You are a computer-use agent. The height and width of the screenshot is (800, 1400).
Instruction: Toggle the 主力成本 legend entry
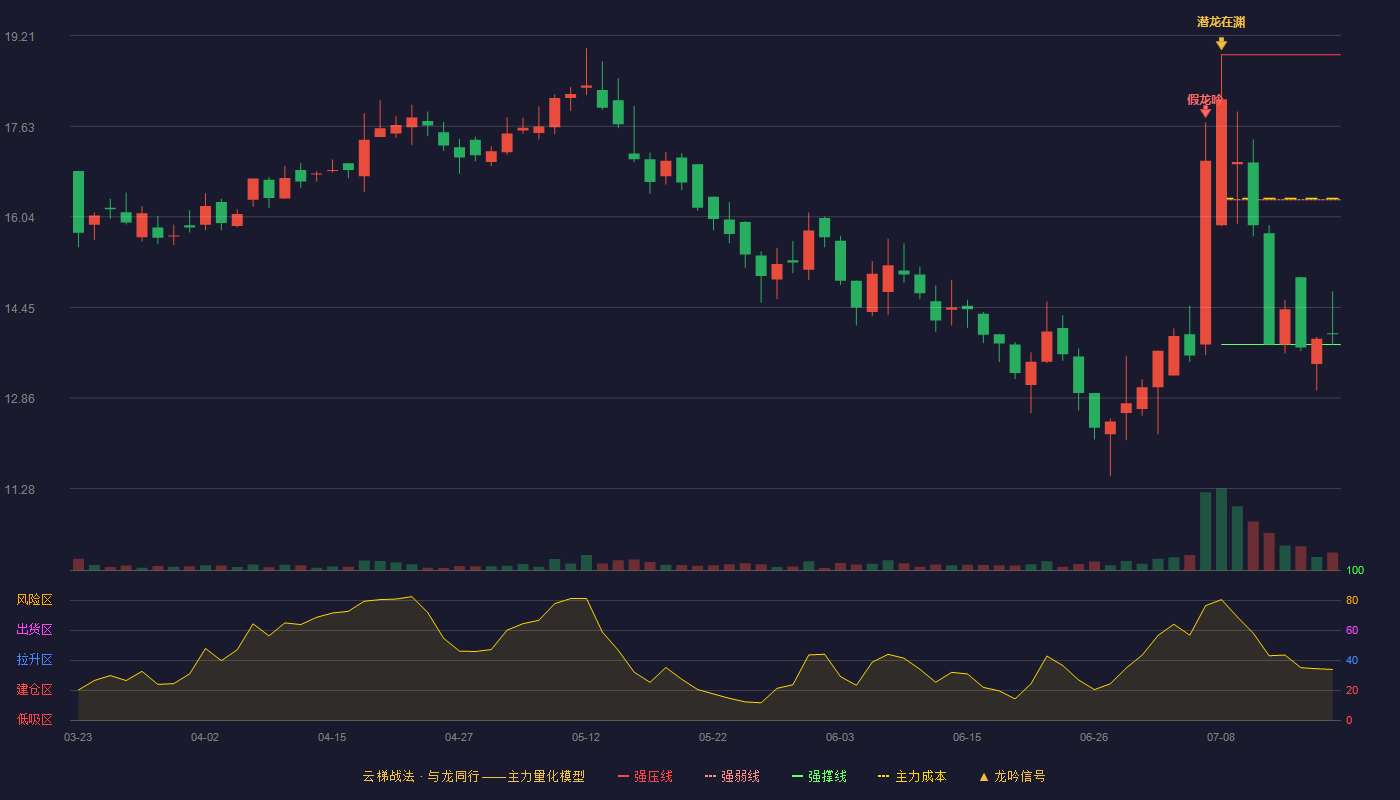[x=912, y=776]
